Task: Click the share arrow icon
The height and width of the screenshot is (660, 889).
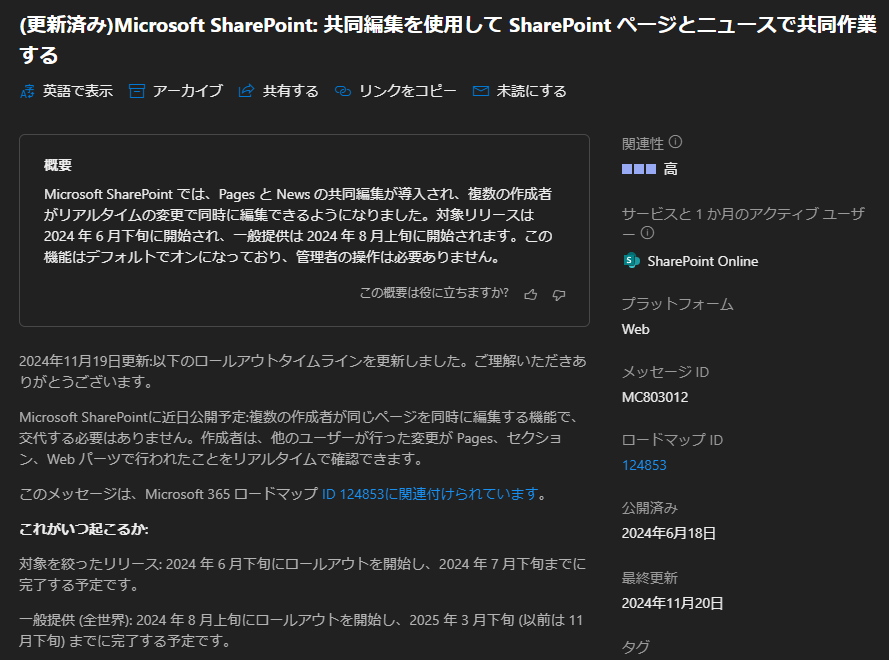Action: pos(246,91)
